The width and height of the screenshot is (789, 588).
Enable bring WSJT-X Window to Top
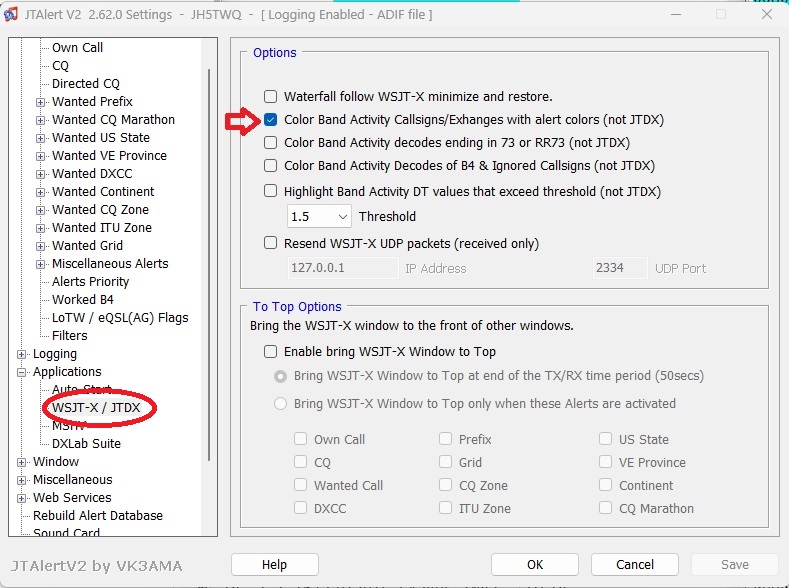271,351
